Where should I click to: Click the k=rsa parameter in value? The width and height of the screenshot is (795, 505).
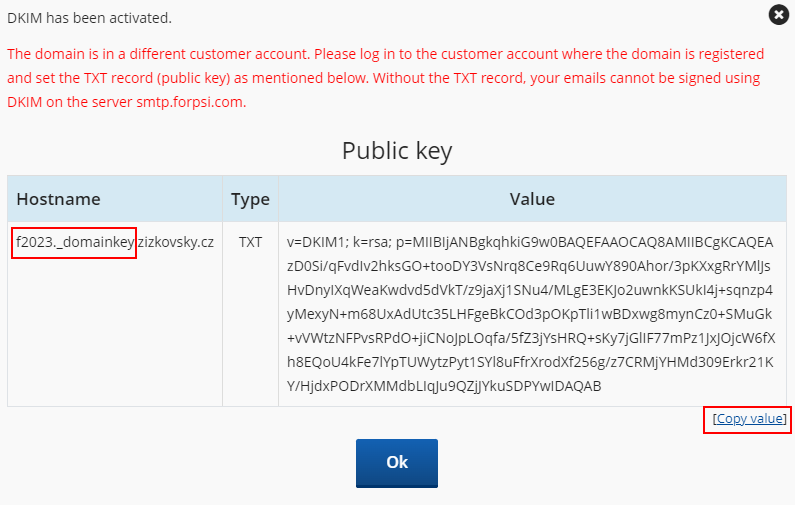tap(373, 242)
